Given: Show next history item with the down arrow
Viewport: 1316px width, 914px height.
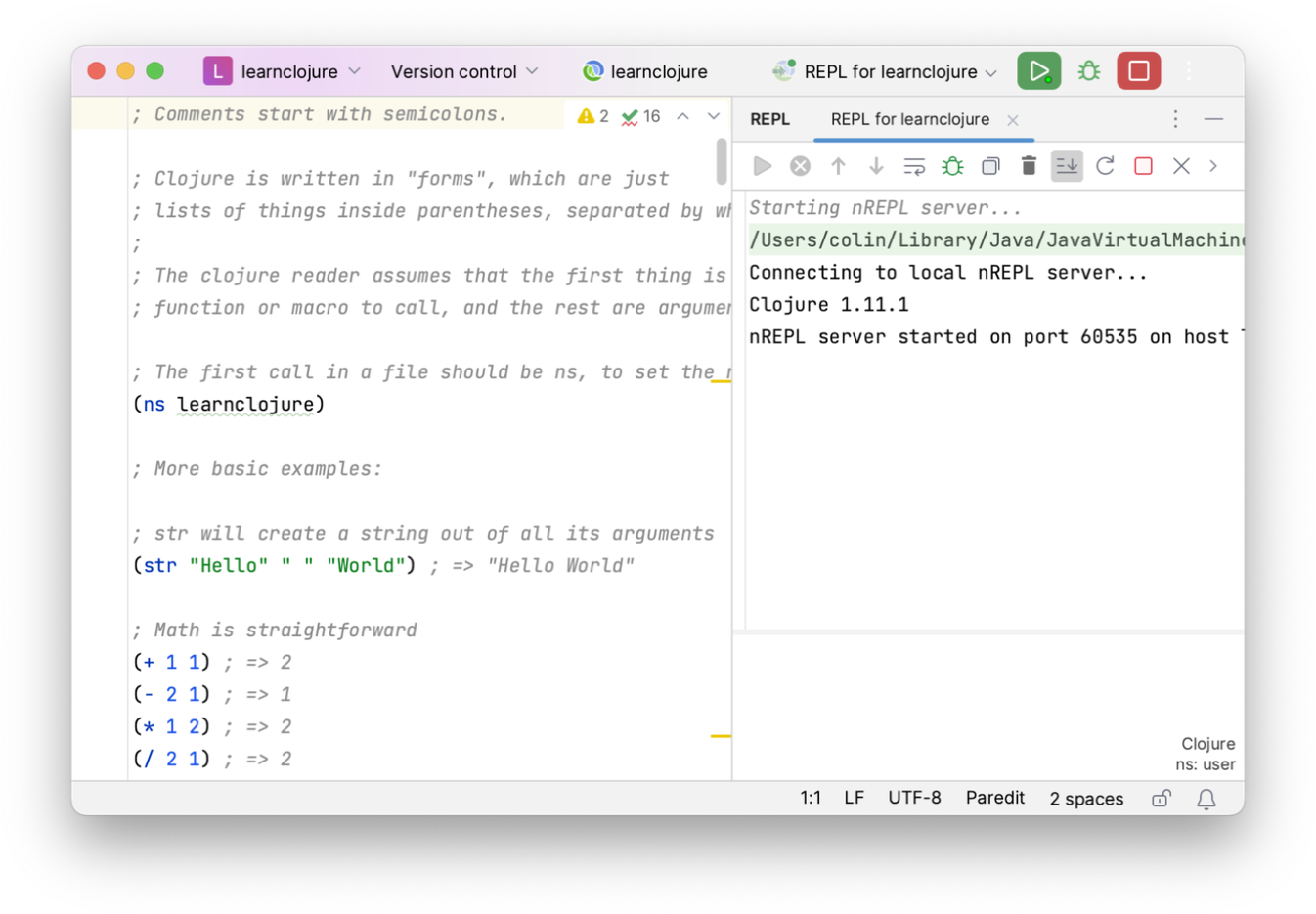Looking at the screenshot, I should [876, 166].
